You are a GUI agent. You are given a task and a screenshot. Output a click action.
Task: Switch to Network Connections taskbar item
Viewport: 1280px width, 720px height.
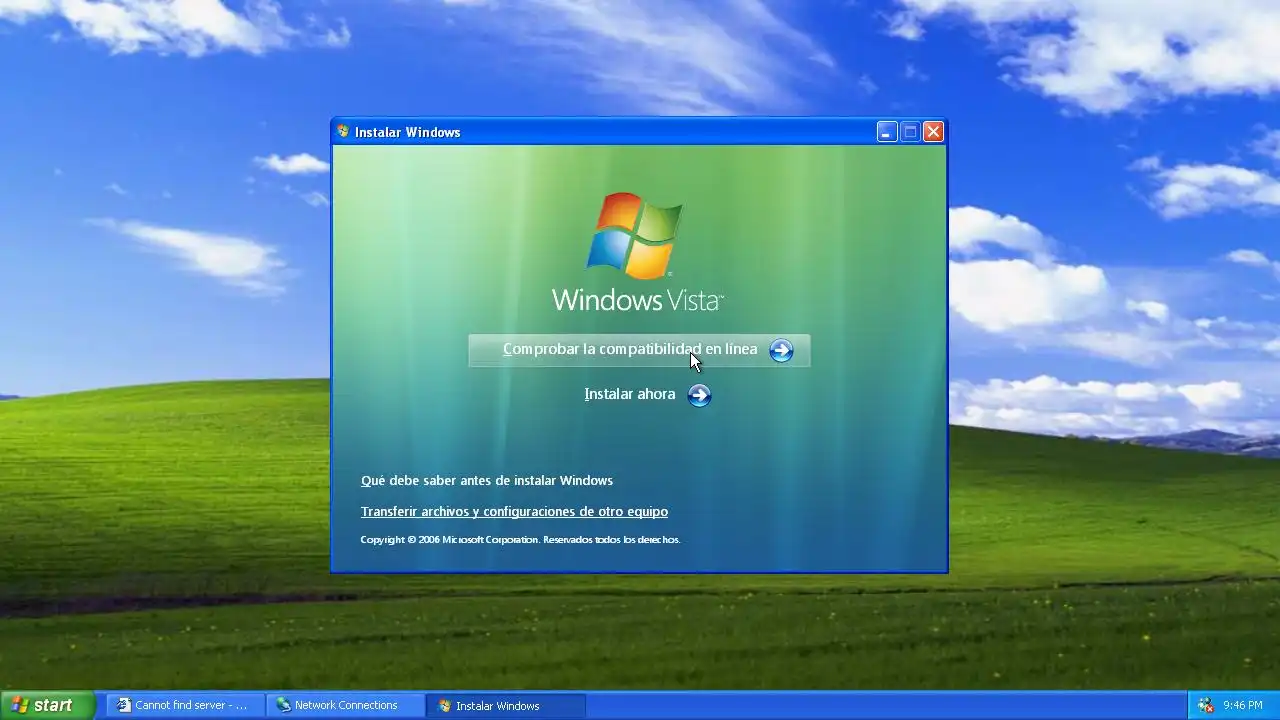(346, 705)
